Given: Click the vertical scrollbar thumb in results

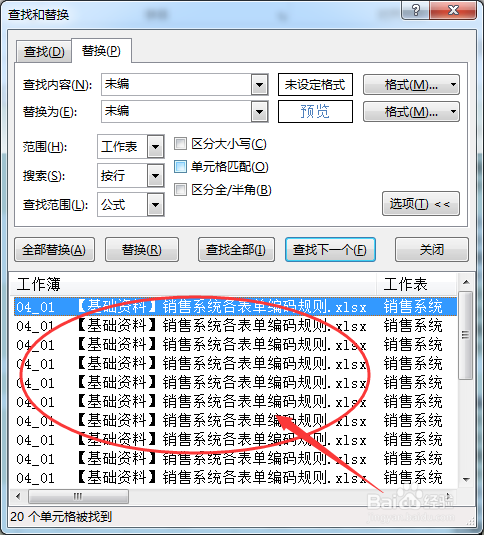Looking at the screenshot, I should coord(466,335).
